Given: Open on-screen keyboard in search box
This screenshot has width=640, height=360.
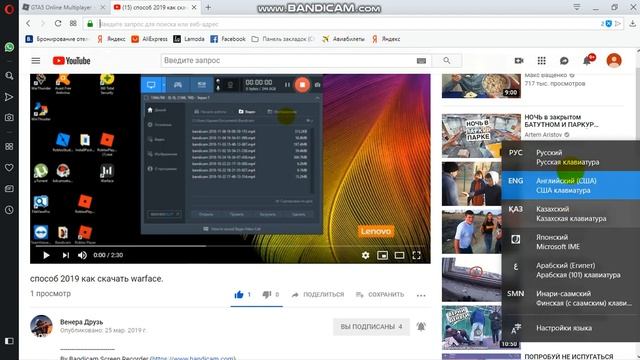Looking at the screenshot, I should tap(421, 61).
